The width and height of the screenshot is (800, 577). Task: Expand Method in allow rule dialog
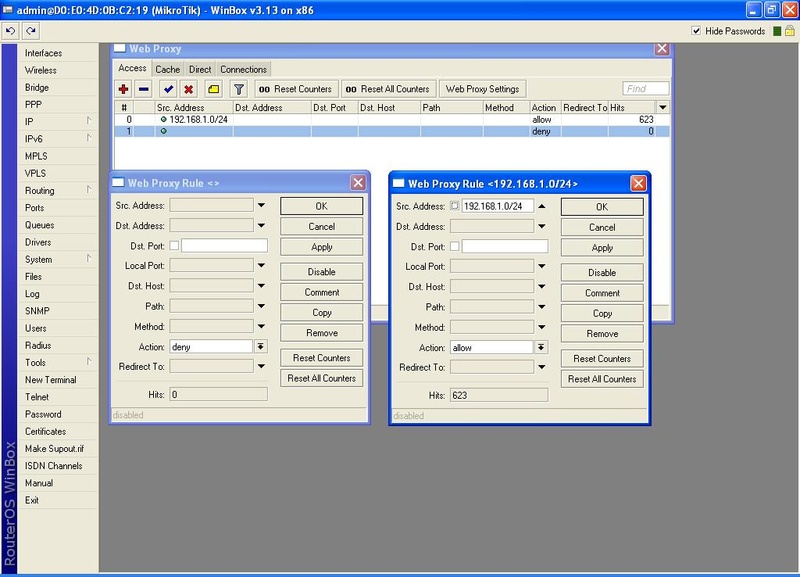click(542, 327)
